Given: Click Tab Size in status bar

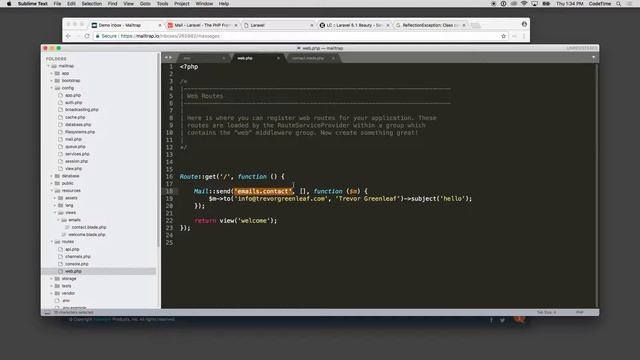Looking at the screenshot, I should point(546,312).
